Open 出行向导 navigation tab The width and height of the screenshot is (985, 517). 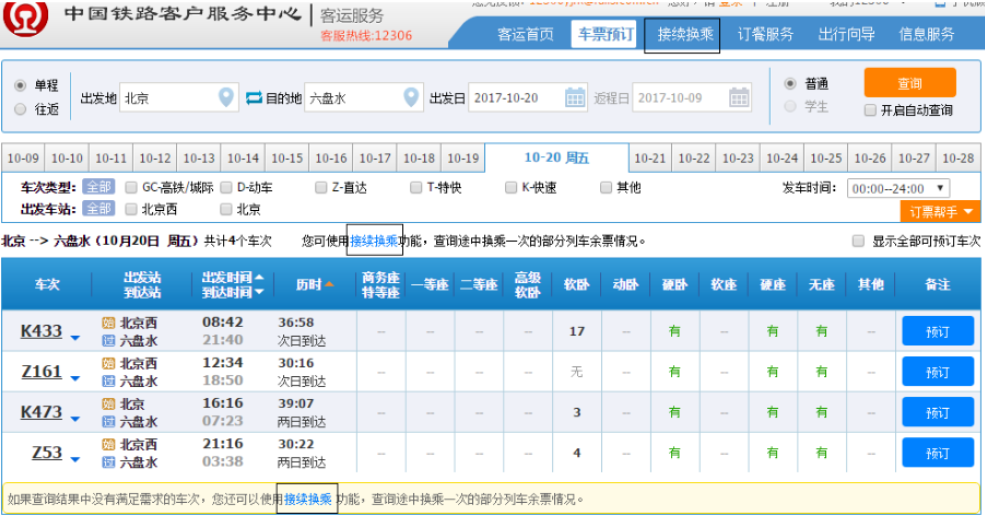846,34
